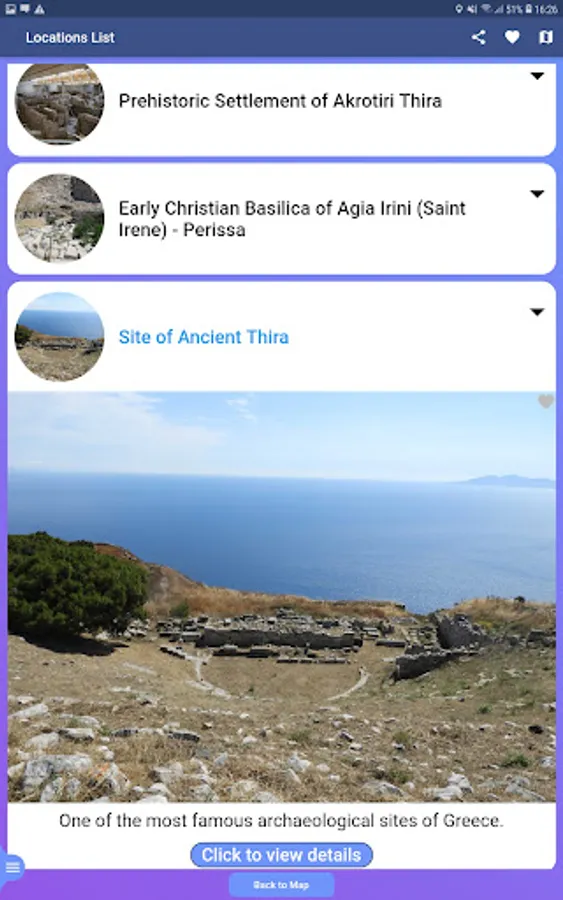Tap the large Ancient Thira ruins photo
Viewport: 563px width, 900px height.
coord(282,597)
